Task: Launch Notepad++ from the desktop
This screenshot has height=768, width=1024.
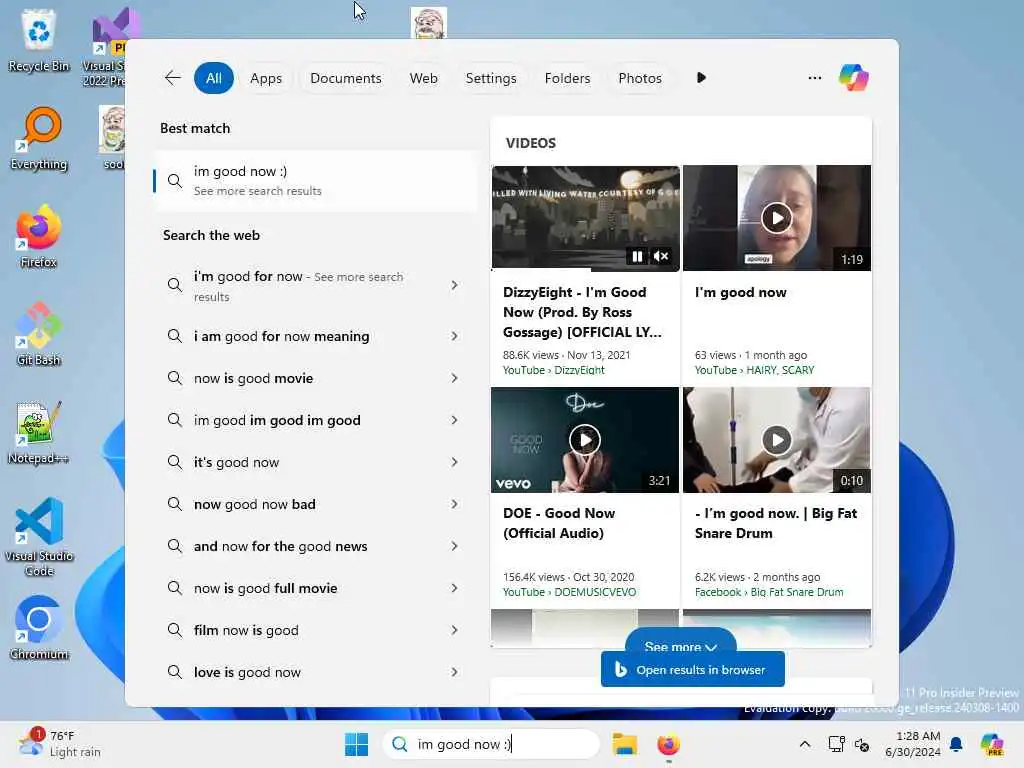Action: pyautogui.click(x=39, y=432)
